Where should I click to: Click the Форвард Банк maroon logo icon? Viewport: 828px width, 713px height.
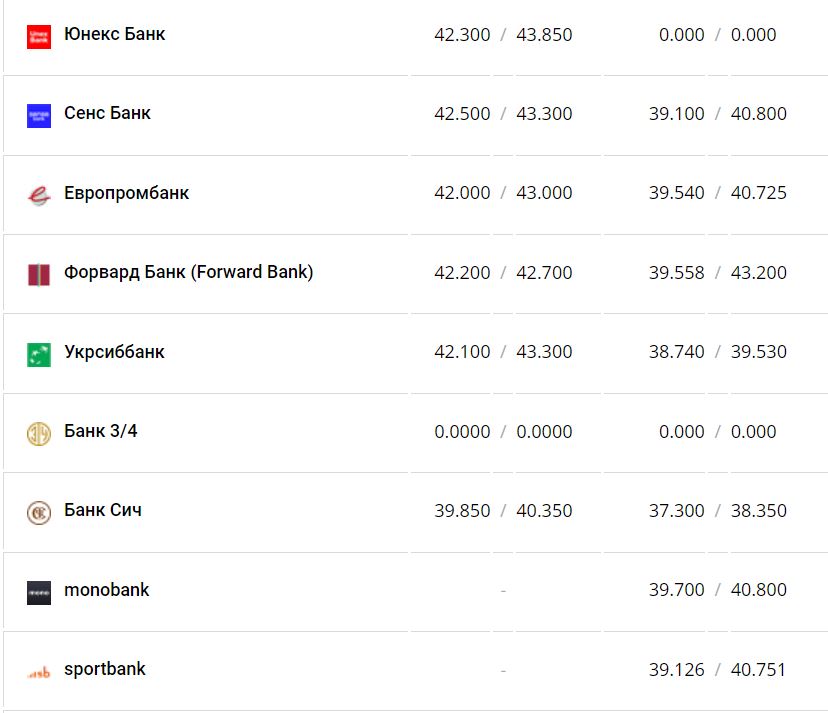click(39, 274)
